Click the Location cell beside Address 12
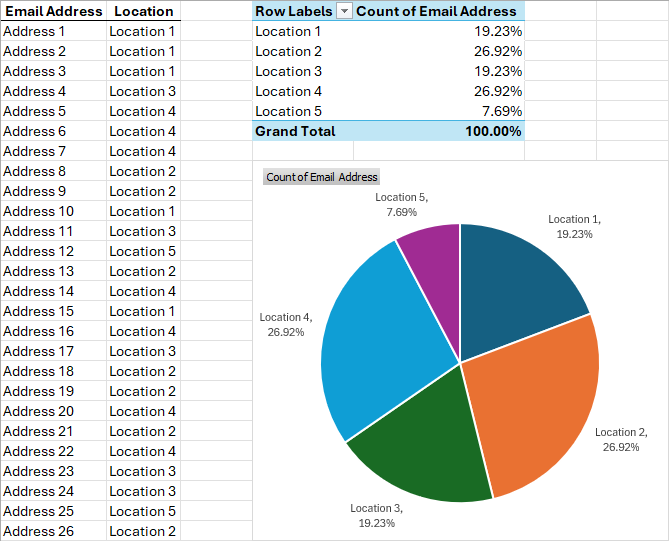This screenshot has width=669, height=541. point(143,251)
